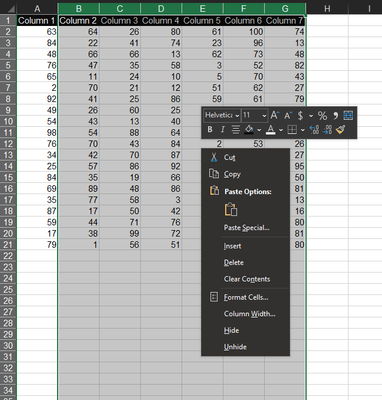Select column G header

(285, 9)
